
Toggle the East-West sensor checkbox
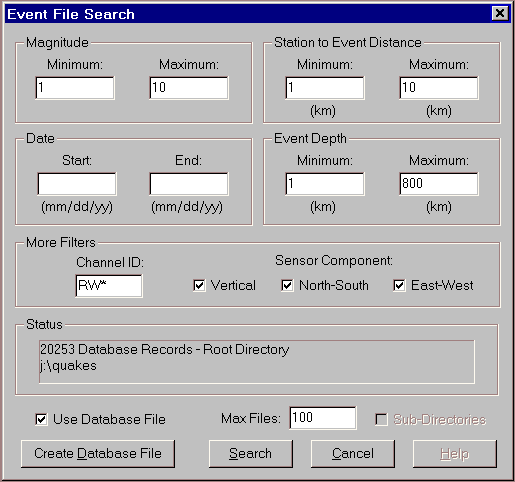pos(399,286)
